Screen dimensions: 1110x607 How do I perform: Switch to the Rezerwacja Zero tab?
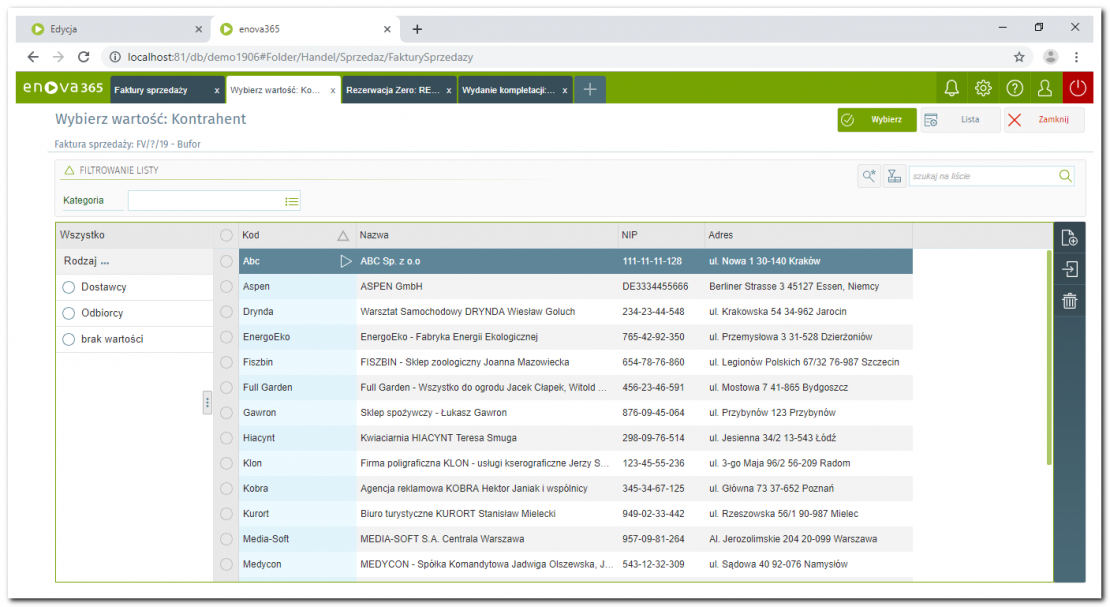(x=392, y=90)
